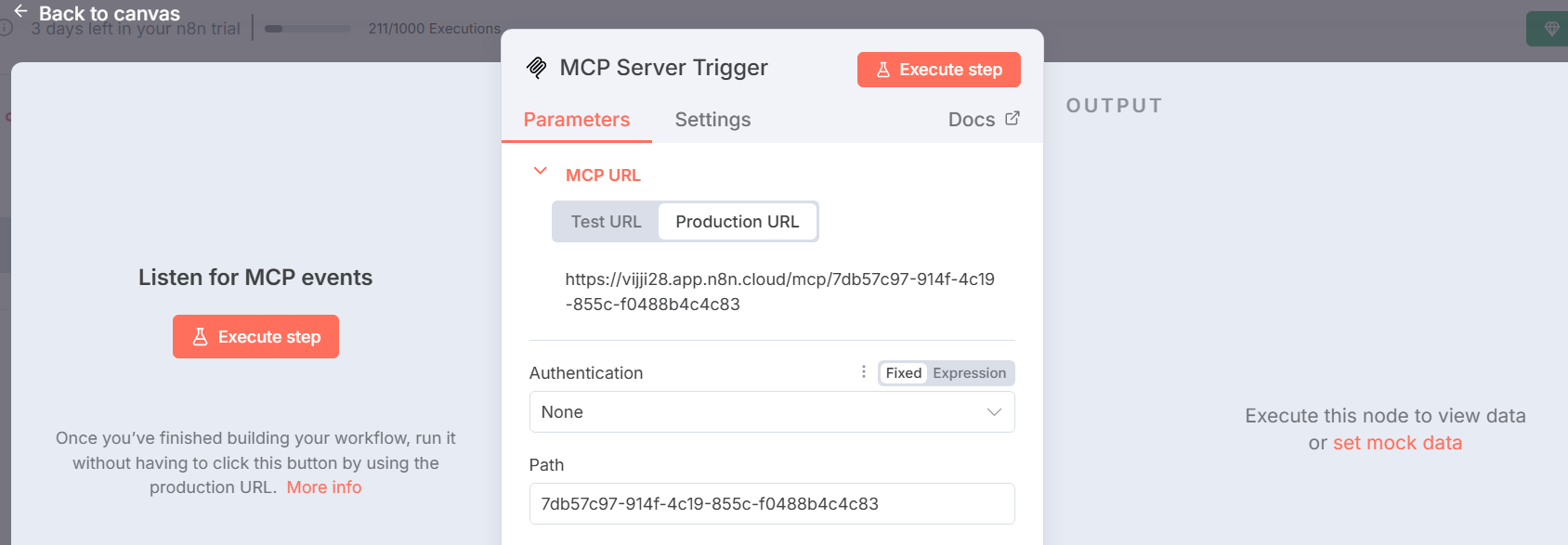Click into the Path input field
The image size is (1568, 545).
[x=771, y=504]
